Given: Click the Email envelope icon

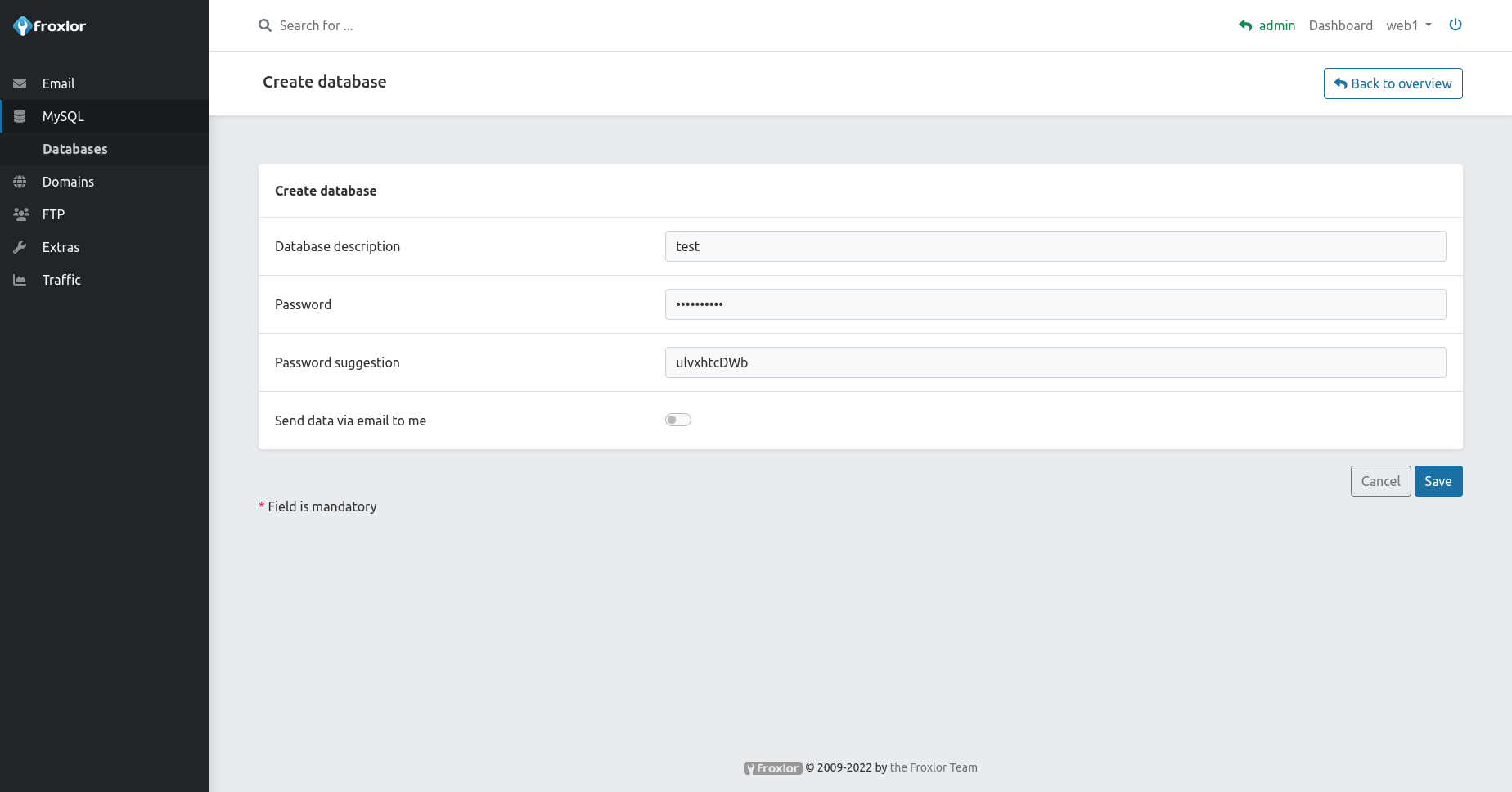Looking at the screenshot, I should (20, 83).
